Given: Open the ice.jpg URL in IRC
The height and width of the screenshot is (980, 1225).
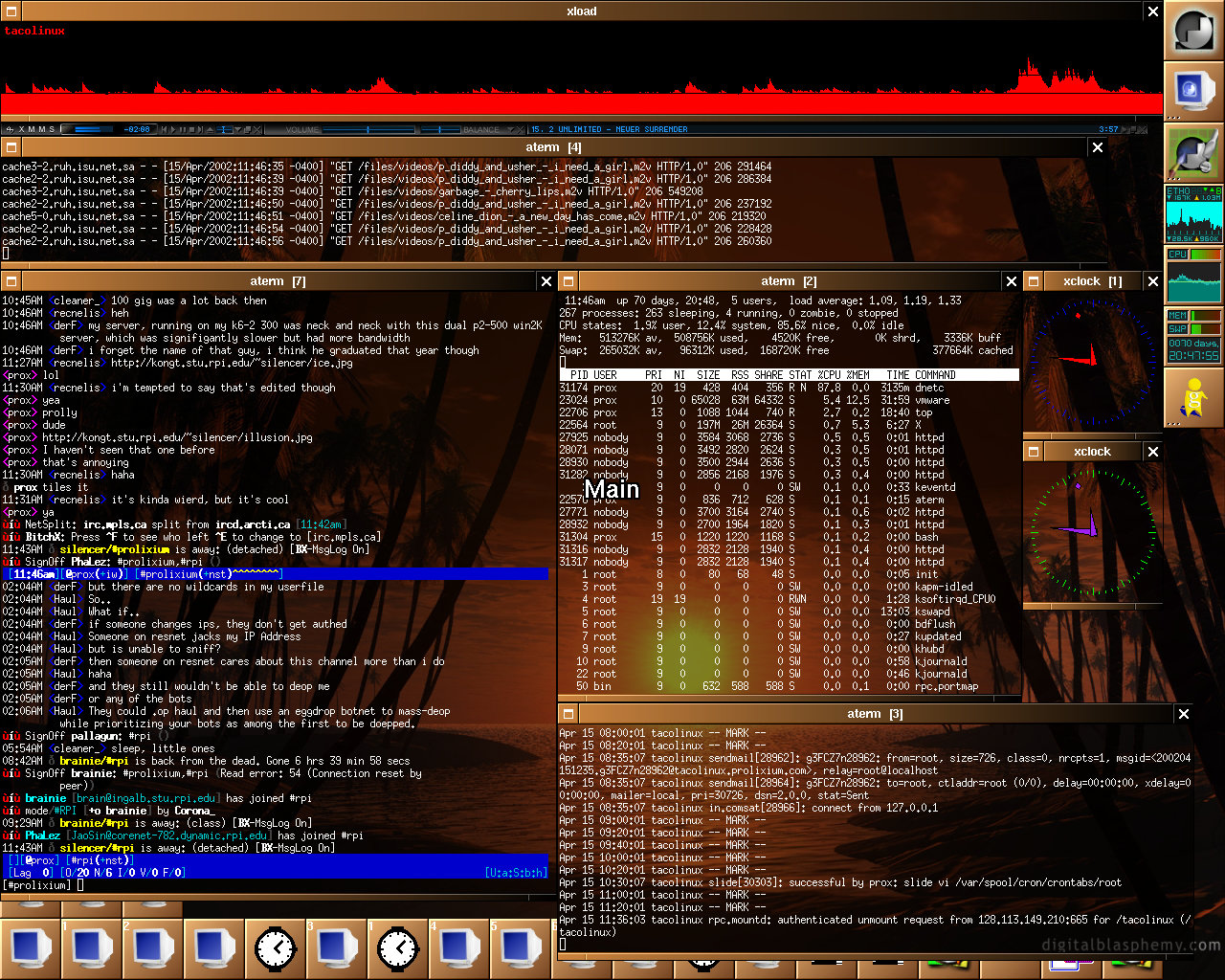Looking at the screenshot, I should pos(232,363).
